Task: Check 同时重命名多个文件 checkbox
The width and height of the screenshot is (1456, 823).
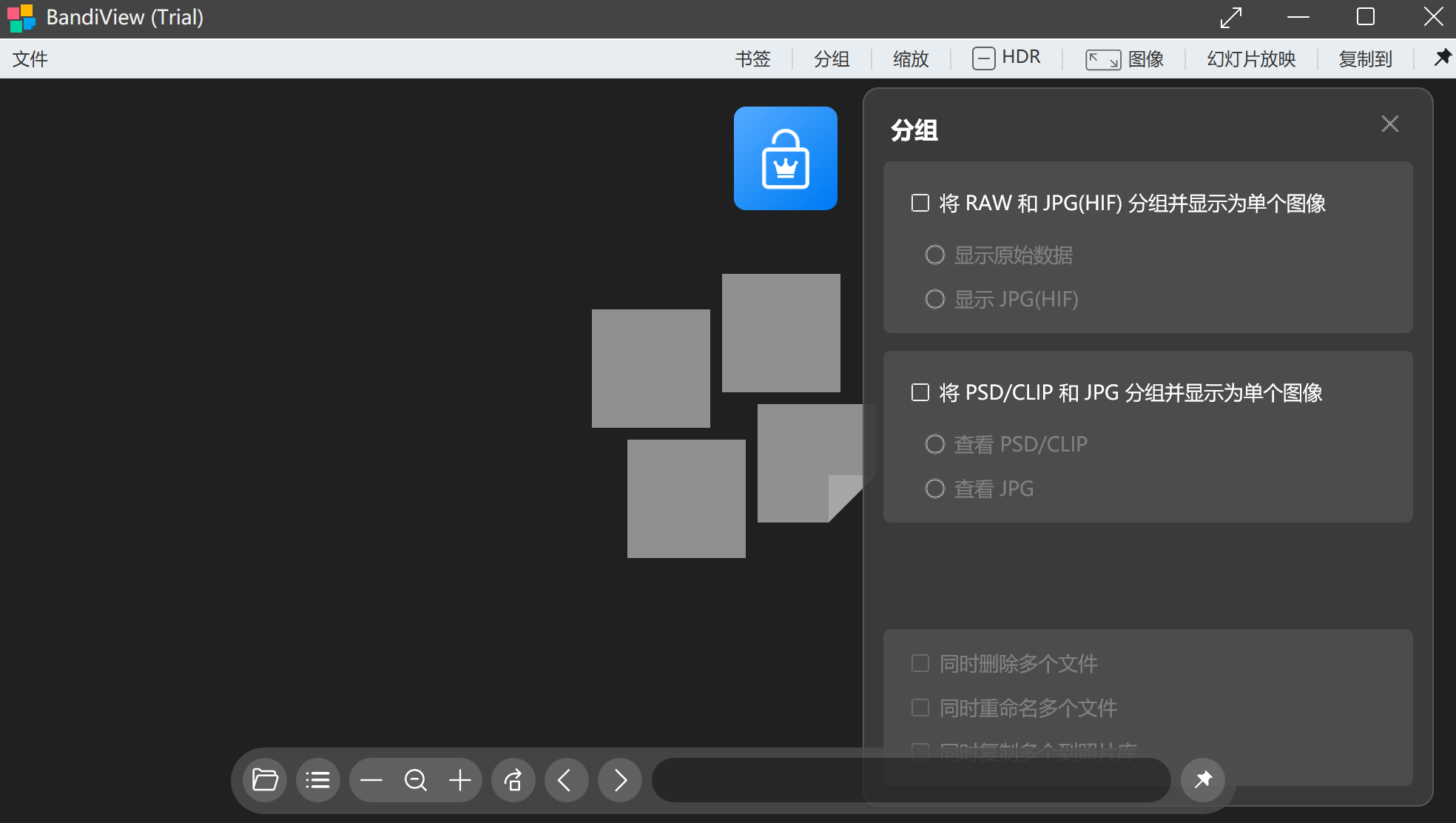Action: coord(920,708)
